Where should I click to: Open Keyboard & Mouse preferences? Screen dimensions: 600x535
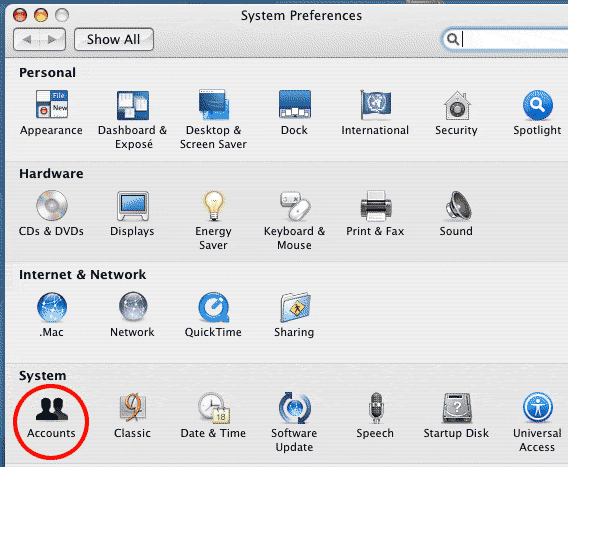(294, 207)
